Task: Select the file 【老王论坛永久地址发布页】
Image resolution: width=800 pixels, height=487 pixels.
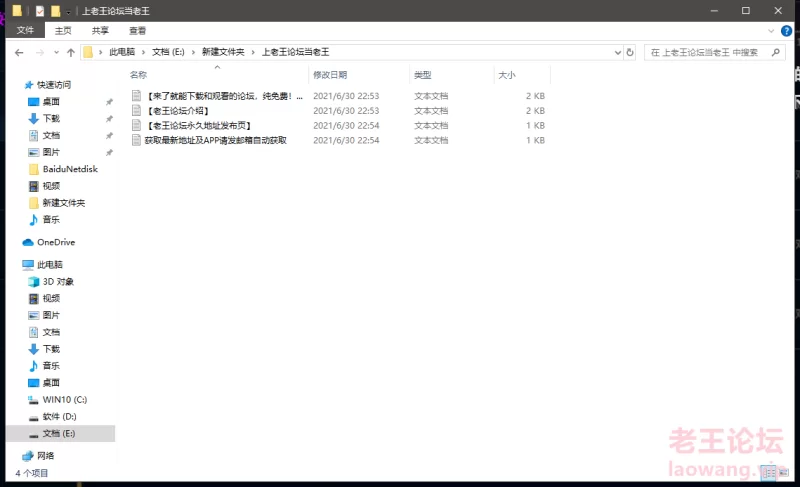Action: (198, 125)
